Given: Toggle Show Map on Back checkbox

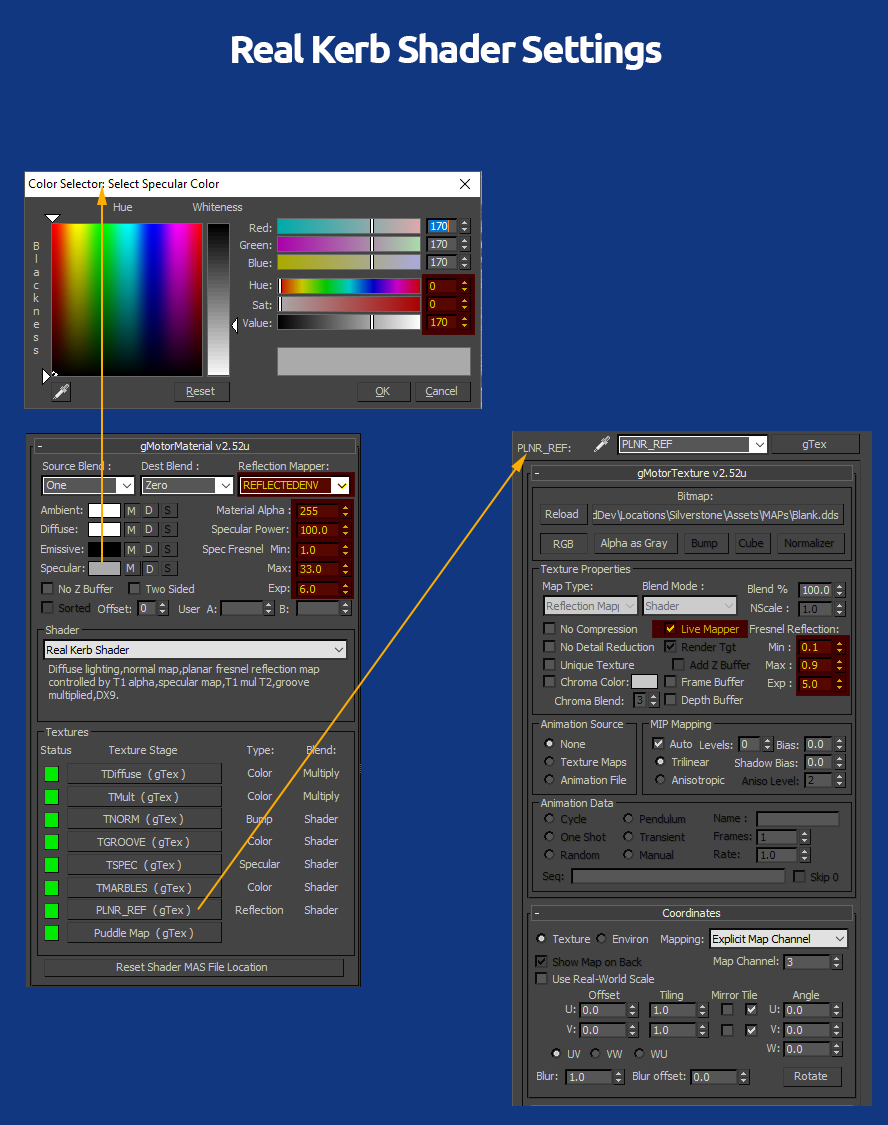Looking at the screenshot, I should (542, 961).
